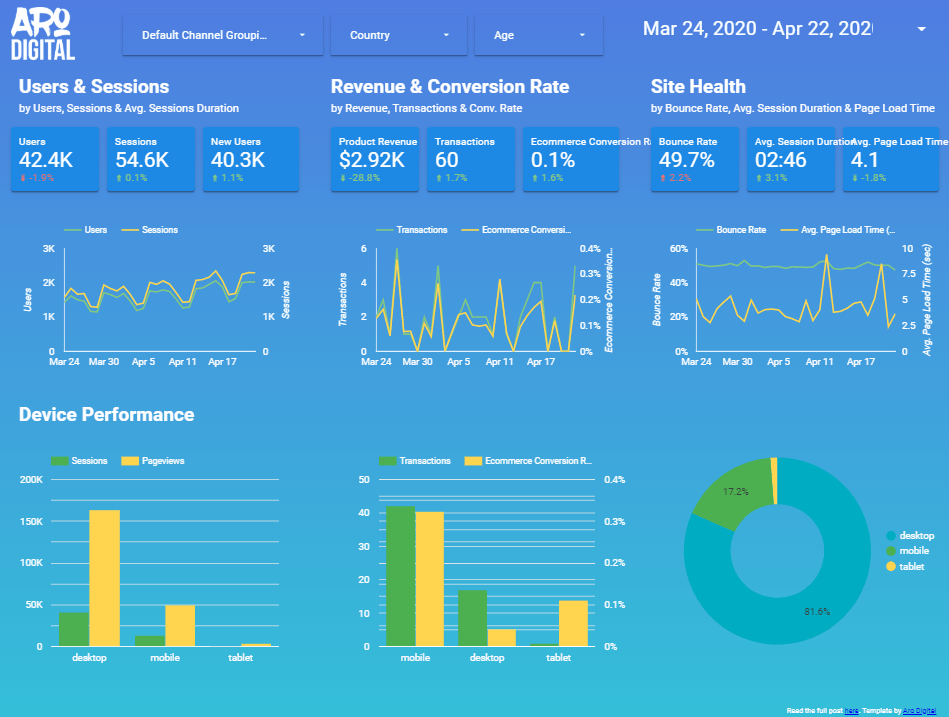Select the Users 42.4K scorecard

coord(55,159)
